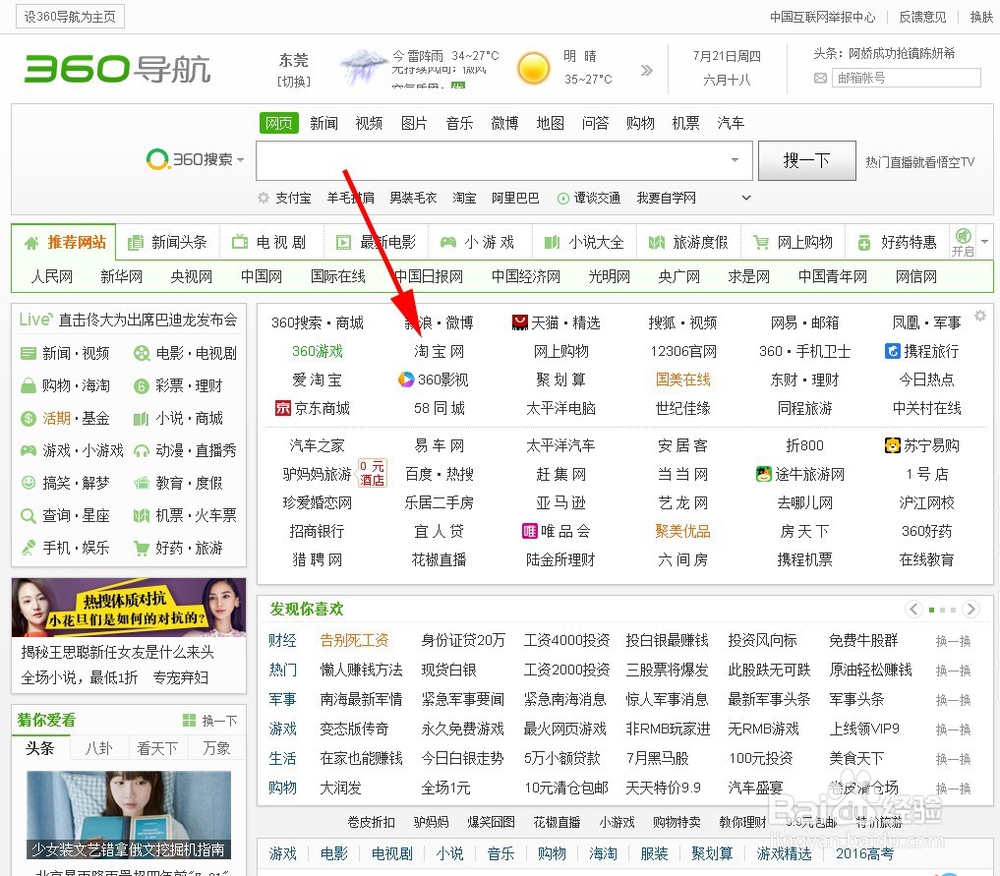The image size is (1000, 876).
Task: Click the 好药特惠 medicine icon
Action: [864, 243]
